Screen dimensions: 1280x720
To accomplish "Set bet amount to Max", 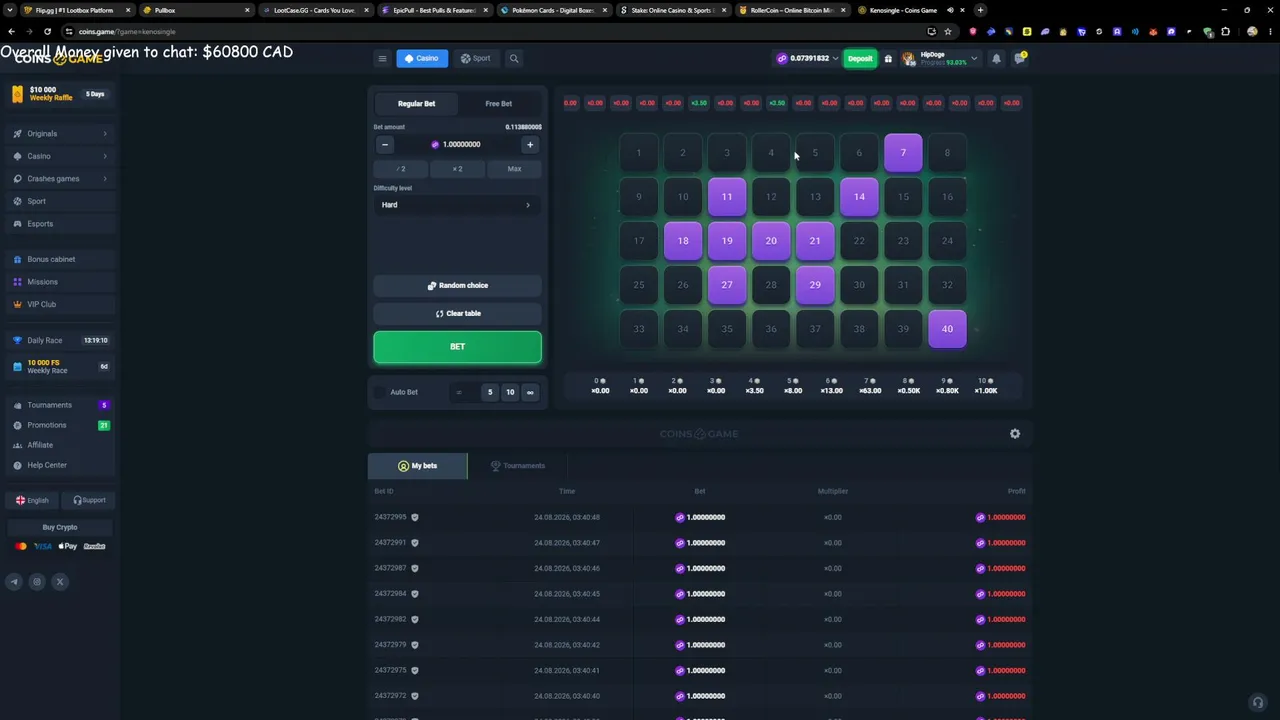I will 514,169.
